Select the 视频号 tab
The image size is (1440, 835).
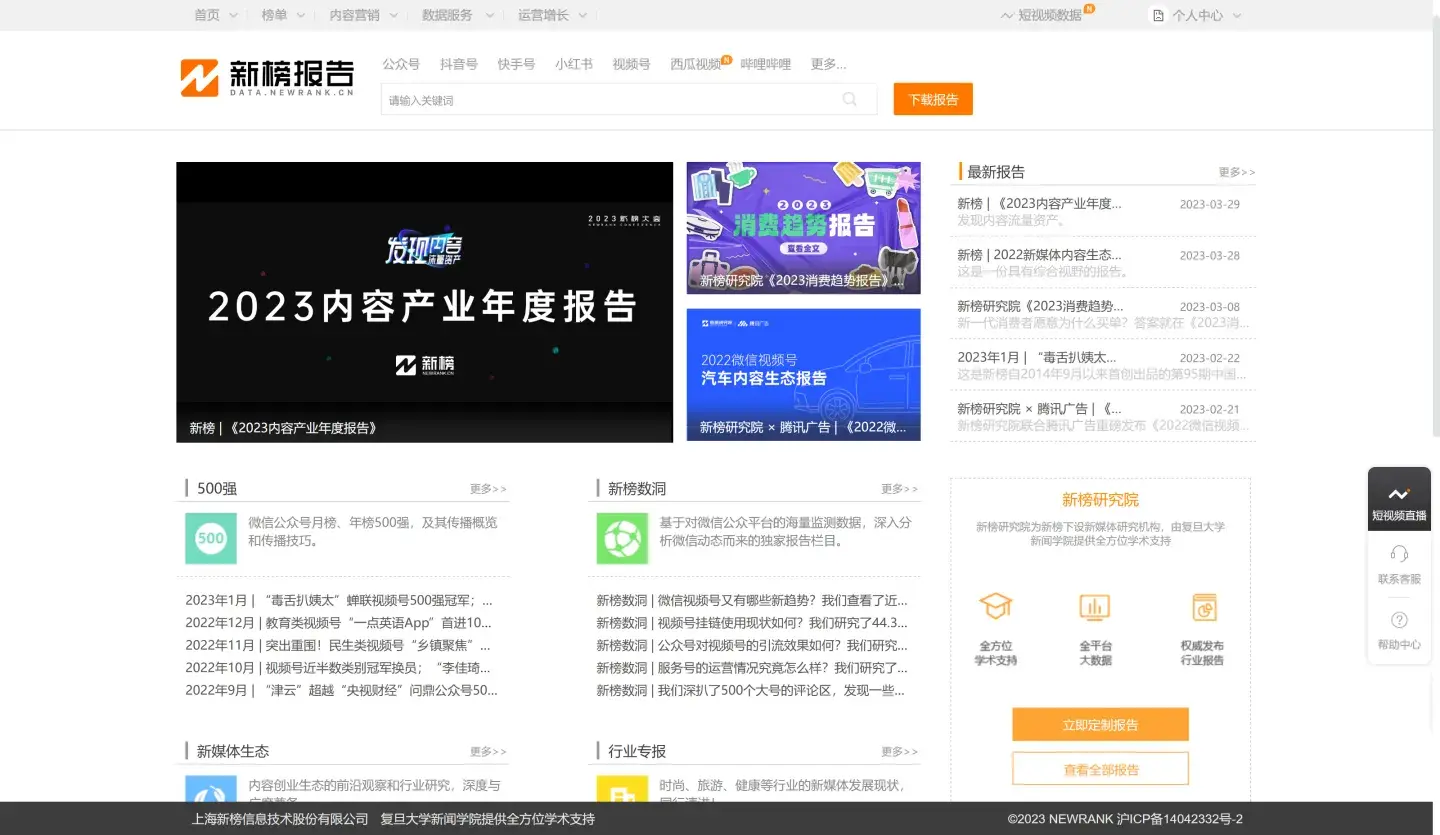click(x=631, y=64)
